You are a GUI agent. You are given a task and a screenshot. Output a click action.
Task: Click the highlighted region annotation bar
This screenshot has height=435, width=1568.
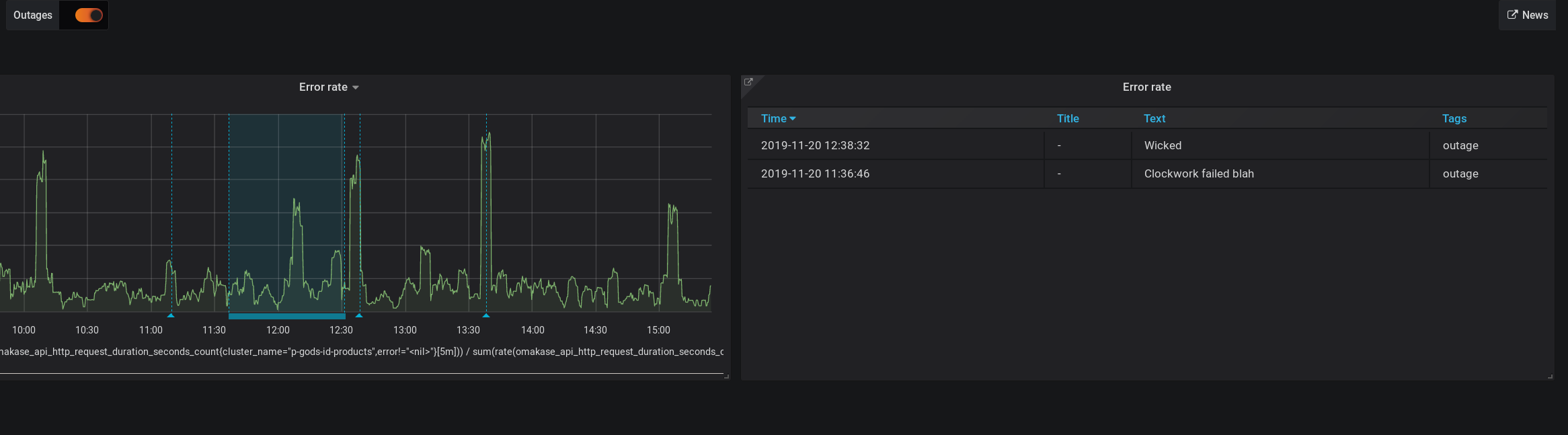tap(287, 316)
